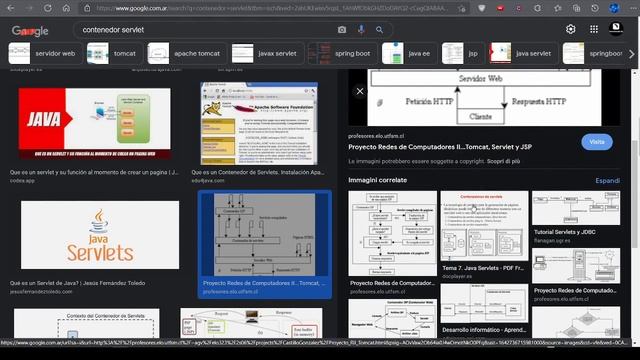Click the browser address bar URL
The image size is (640, 360).
[271, 8]
